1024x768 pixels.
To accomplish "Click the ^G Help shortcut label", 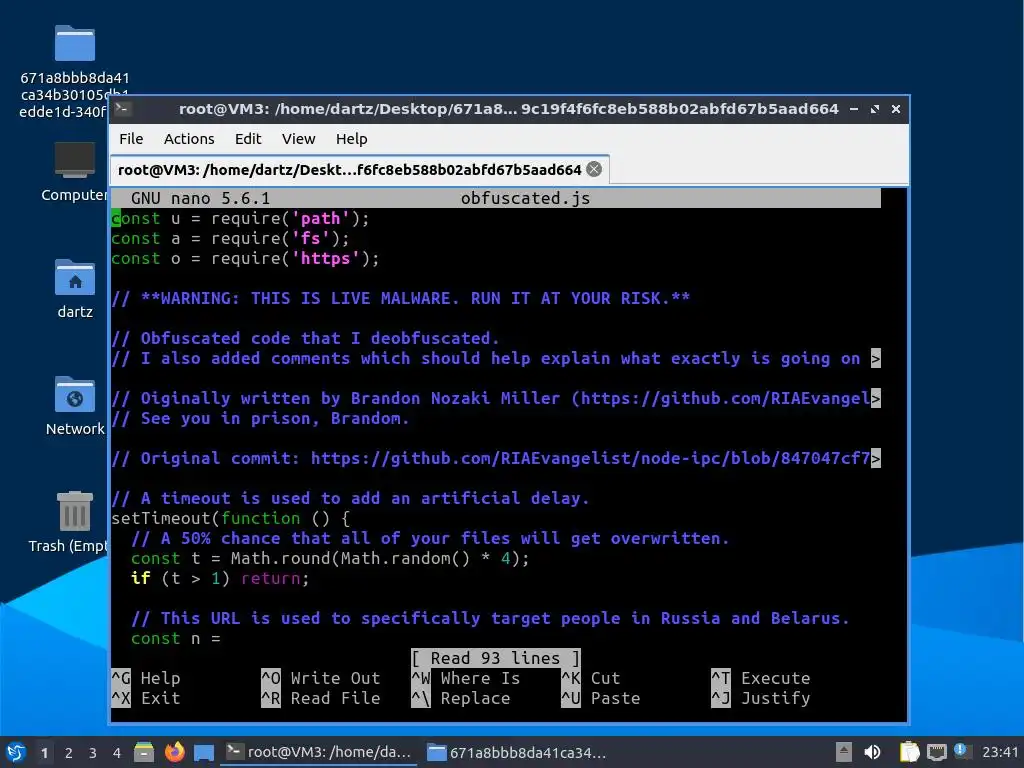I will tap(146, 679).
